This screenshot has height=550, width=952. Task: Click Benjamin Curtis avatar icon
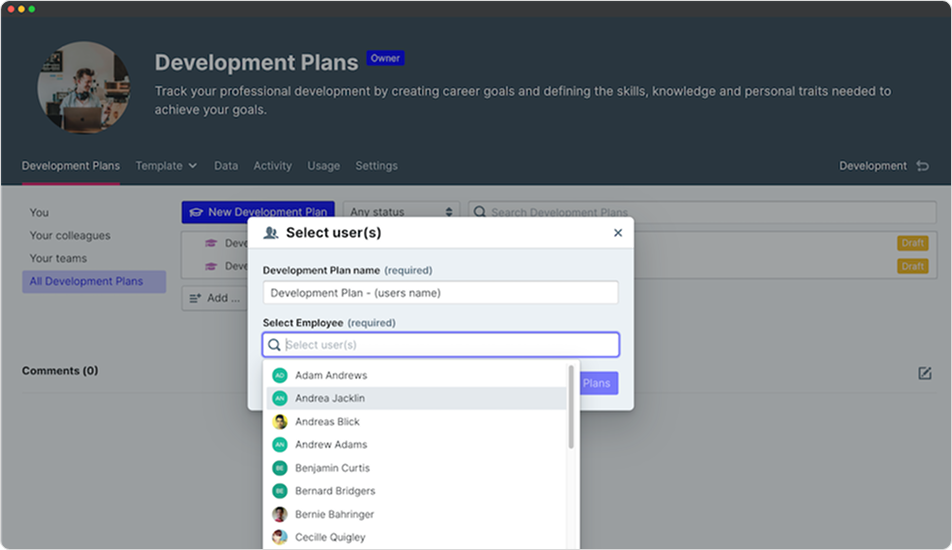[x=280, y=468]
